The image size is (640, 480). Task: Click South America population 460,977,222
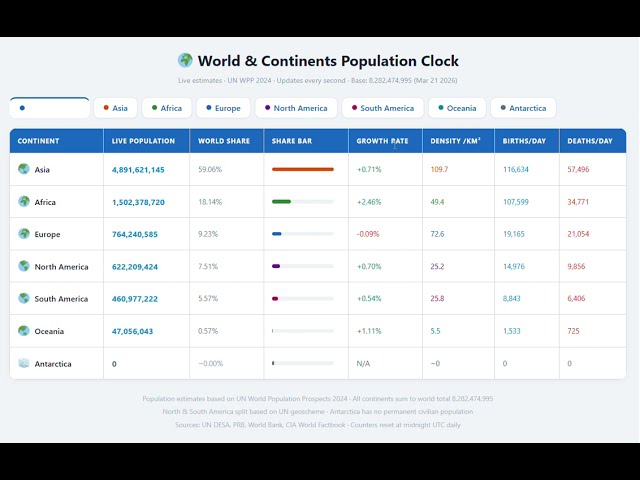135,299
